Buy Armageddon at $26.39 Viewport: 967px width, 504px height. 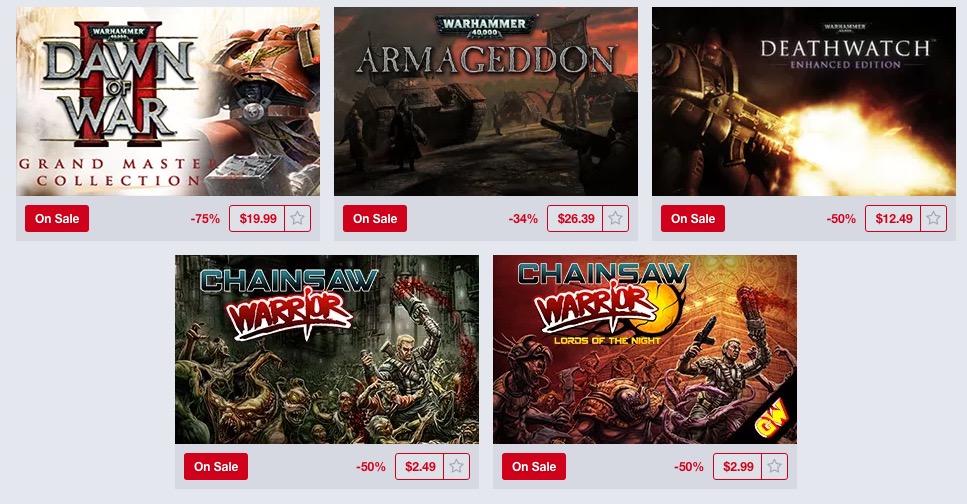click(x=575, y=218)
